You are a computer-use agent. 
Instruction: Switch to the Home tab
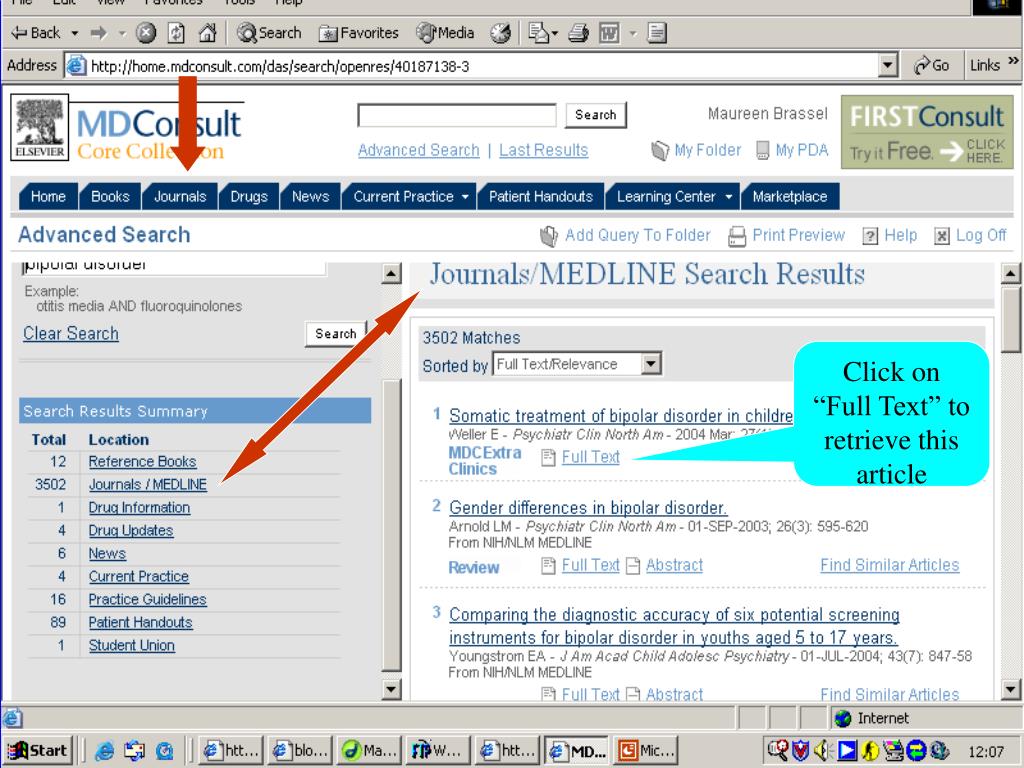(x=48, y=197)
